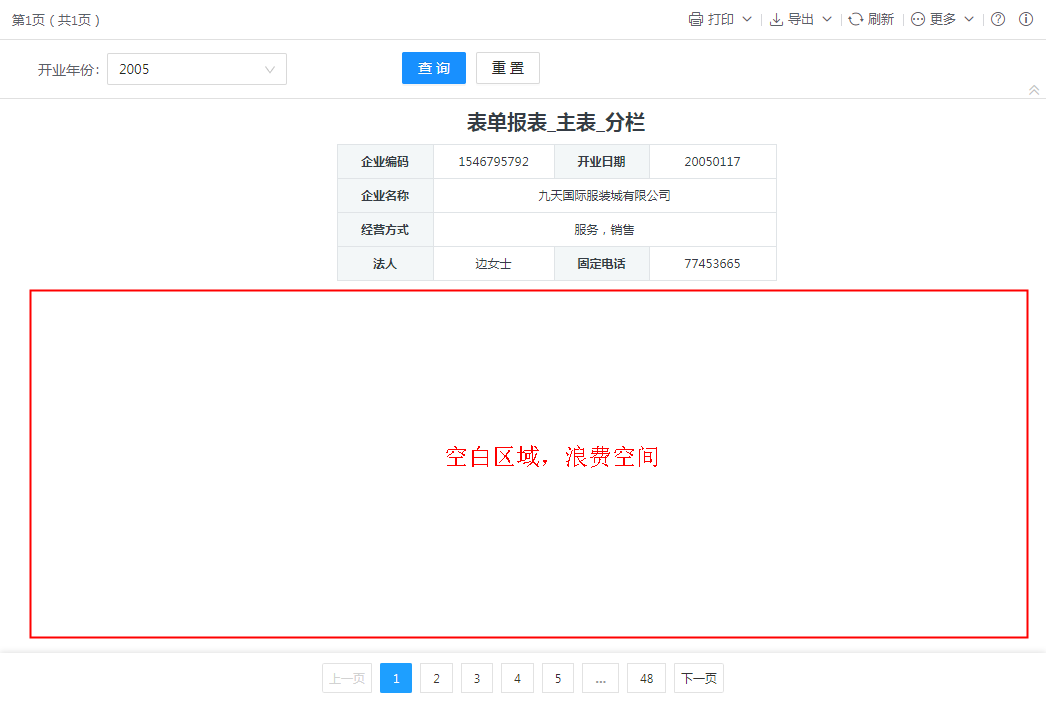The height and width of the screenshot is (702, 1046).
Task: Expand the 更多 dropdown arrow
Action: 969,20
